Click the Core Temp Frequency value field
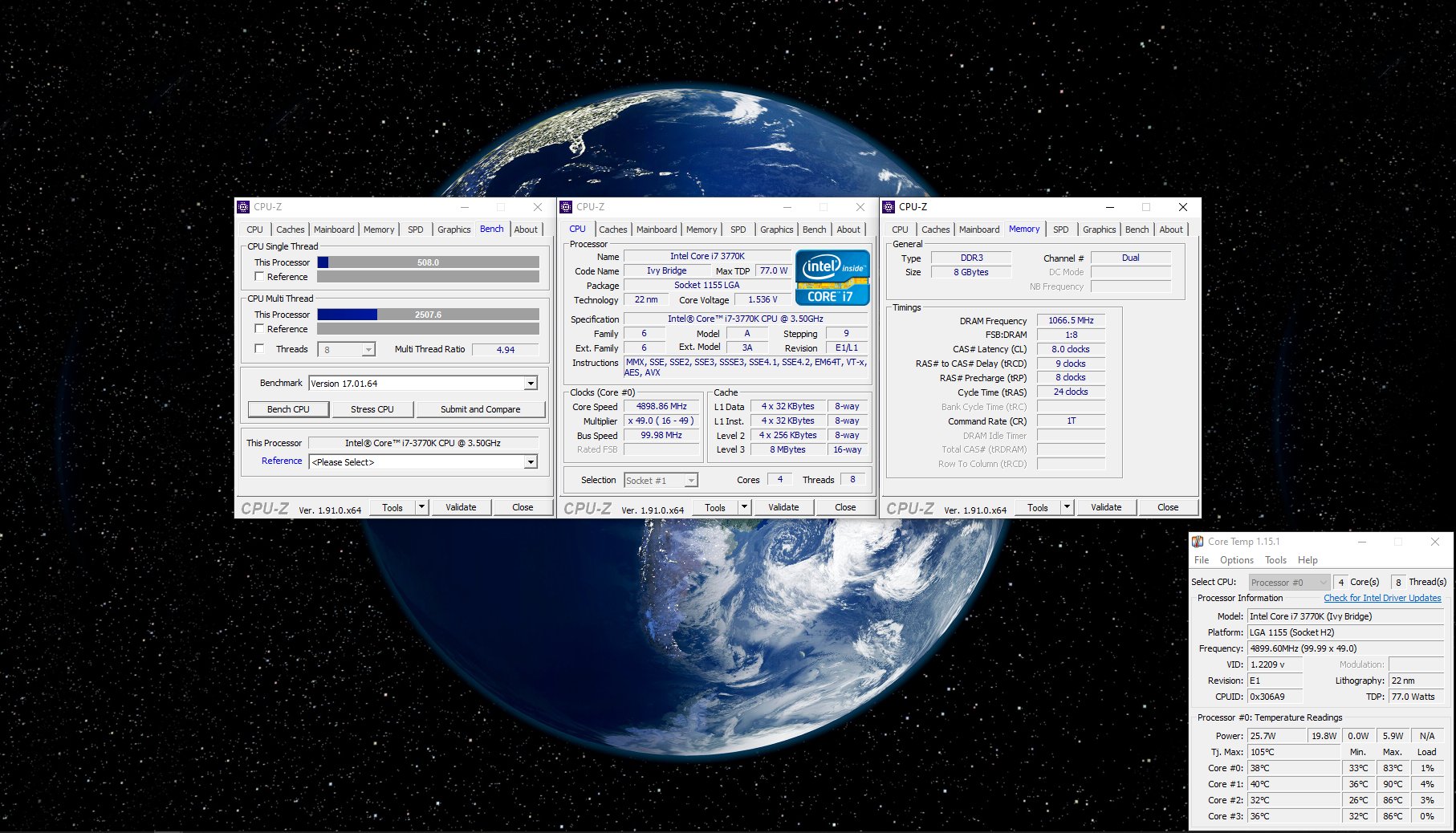Image resolution: width=1456 pixels, height=833 pixels. [1345, 648]
